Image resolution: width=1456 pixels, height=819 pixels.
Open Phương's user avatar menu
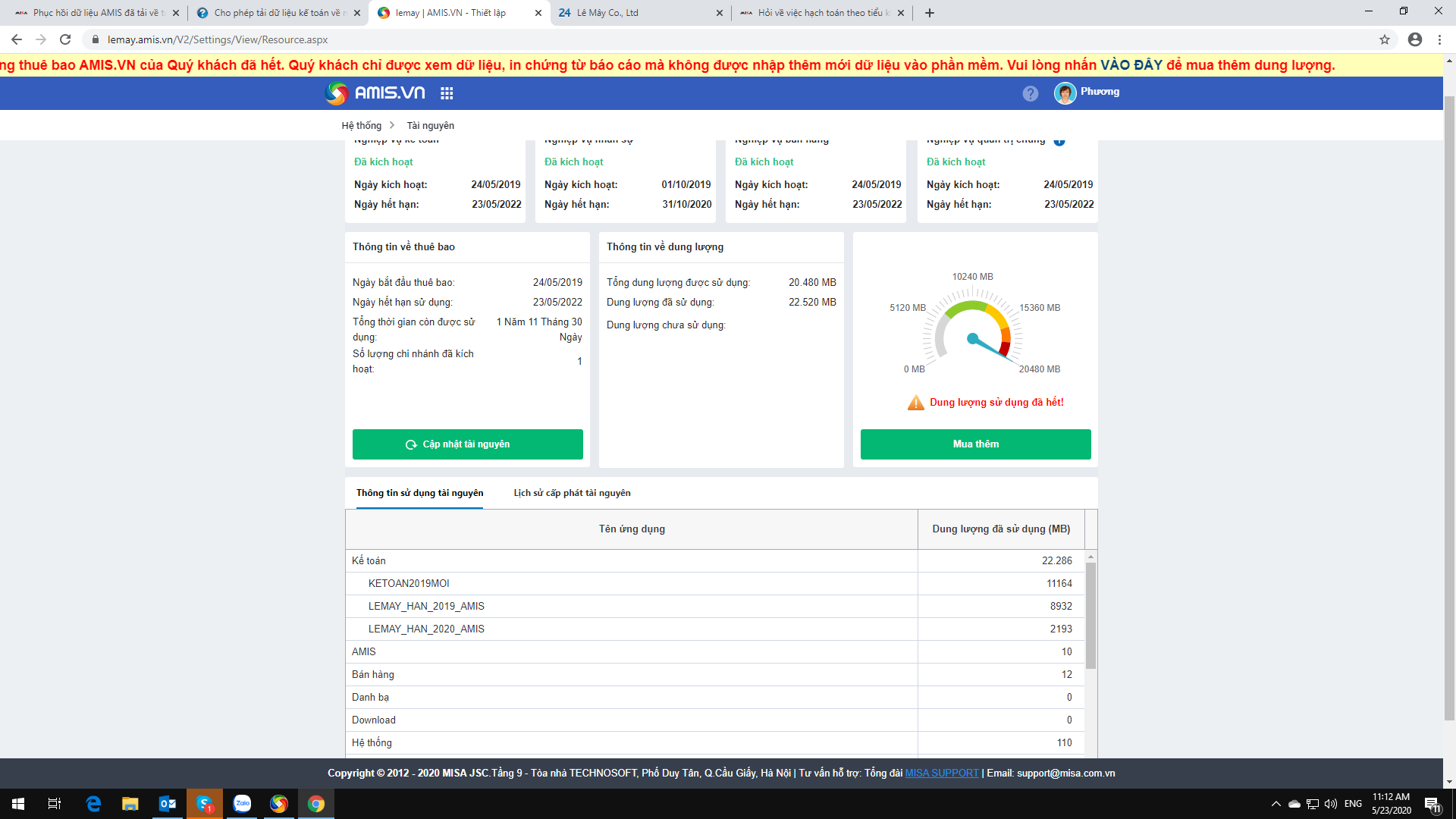point(1065,93)
